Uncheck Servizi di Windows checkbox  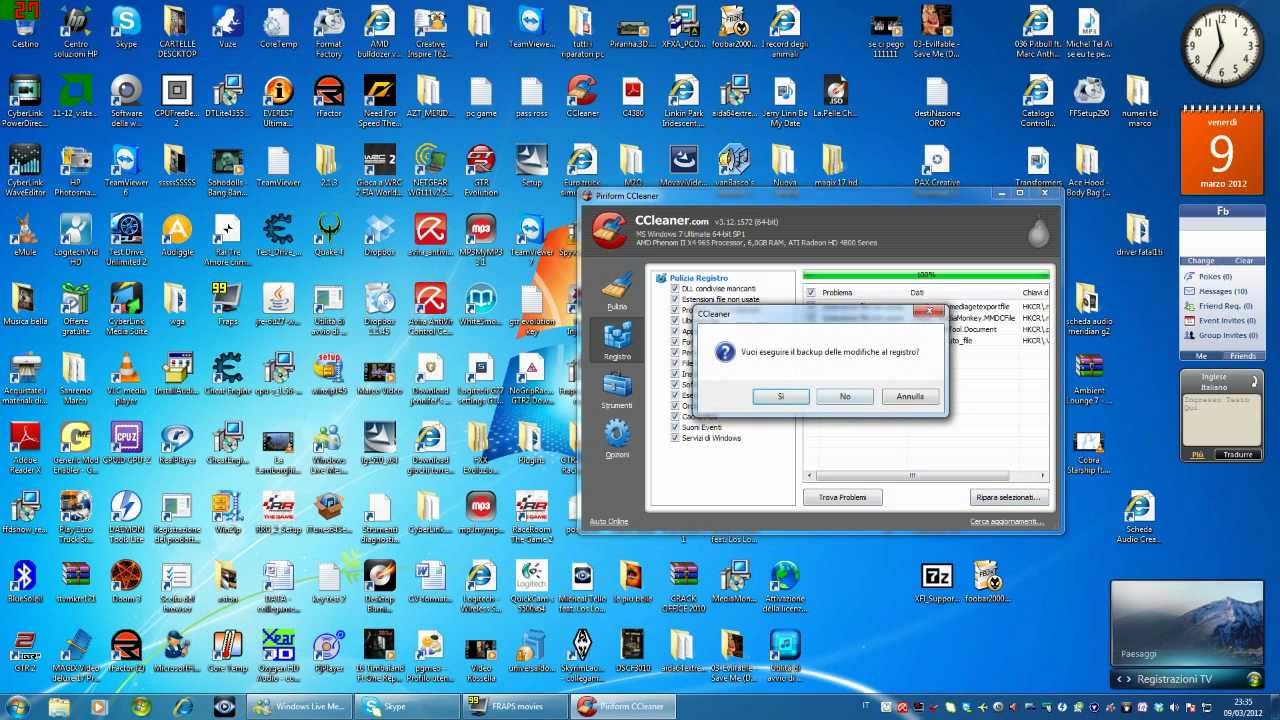(x=675, y=438)
